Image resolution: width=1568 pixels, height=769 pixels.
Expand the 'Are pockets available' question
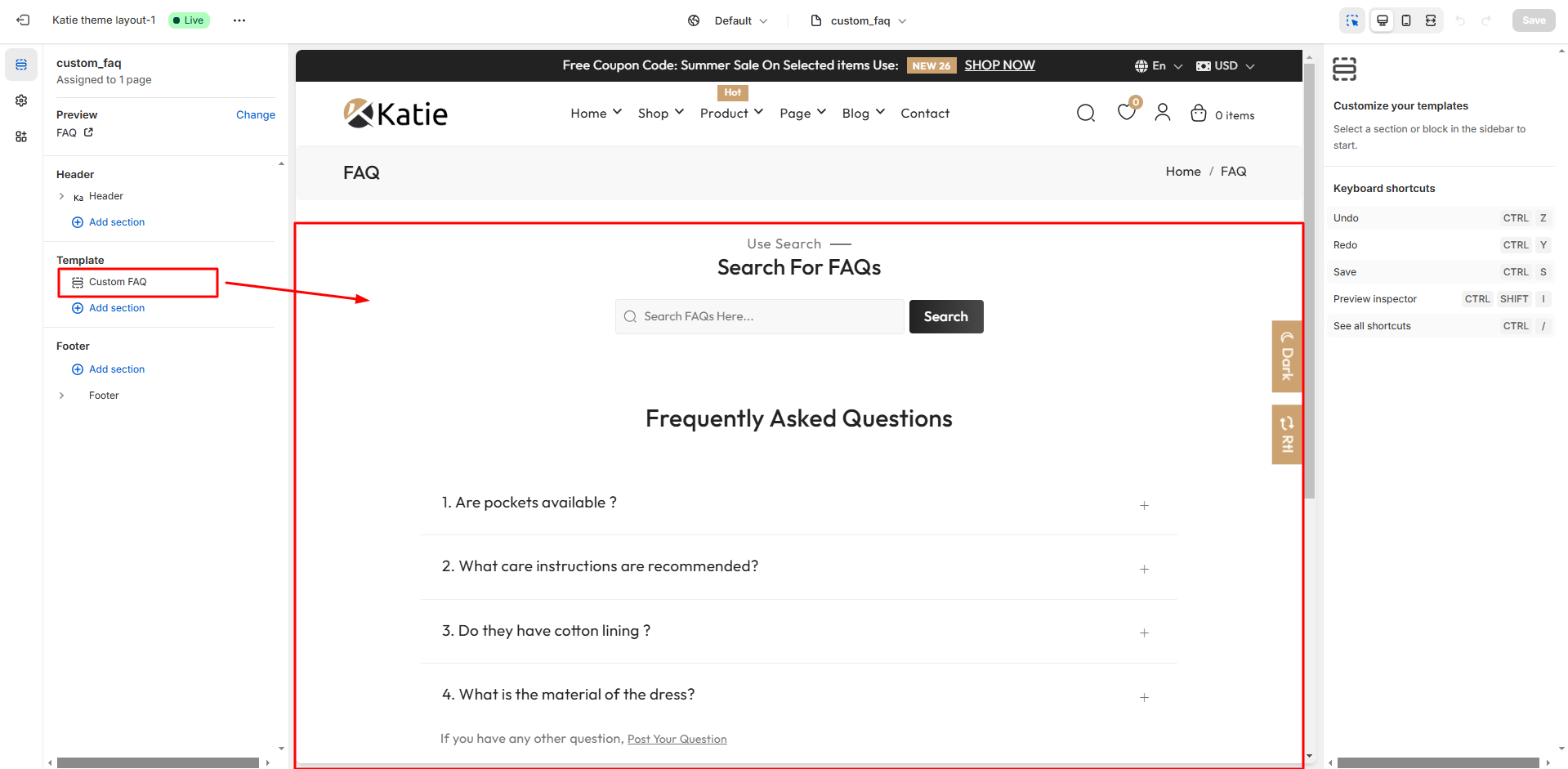tap(1144, 505)
